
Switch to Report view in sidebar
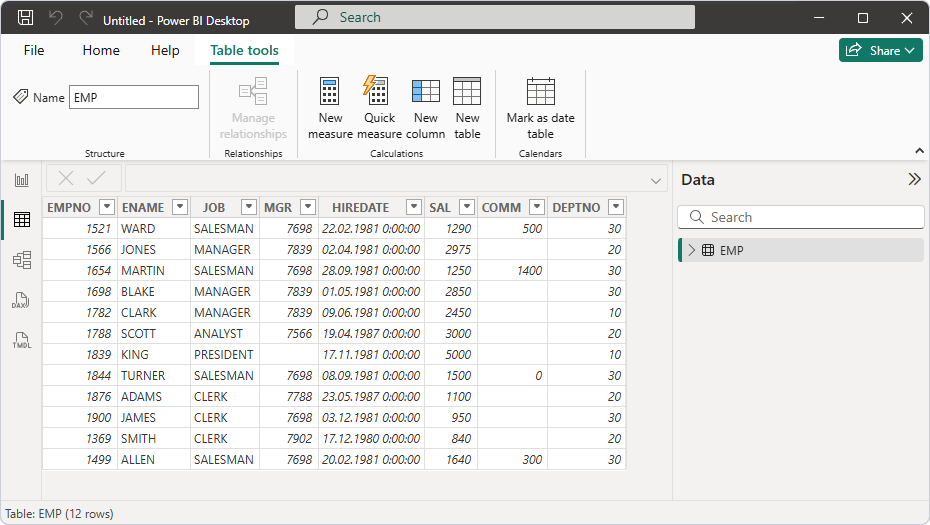pyautogui.click(x=22, y=180)
